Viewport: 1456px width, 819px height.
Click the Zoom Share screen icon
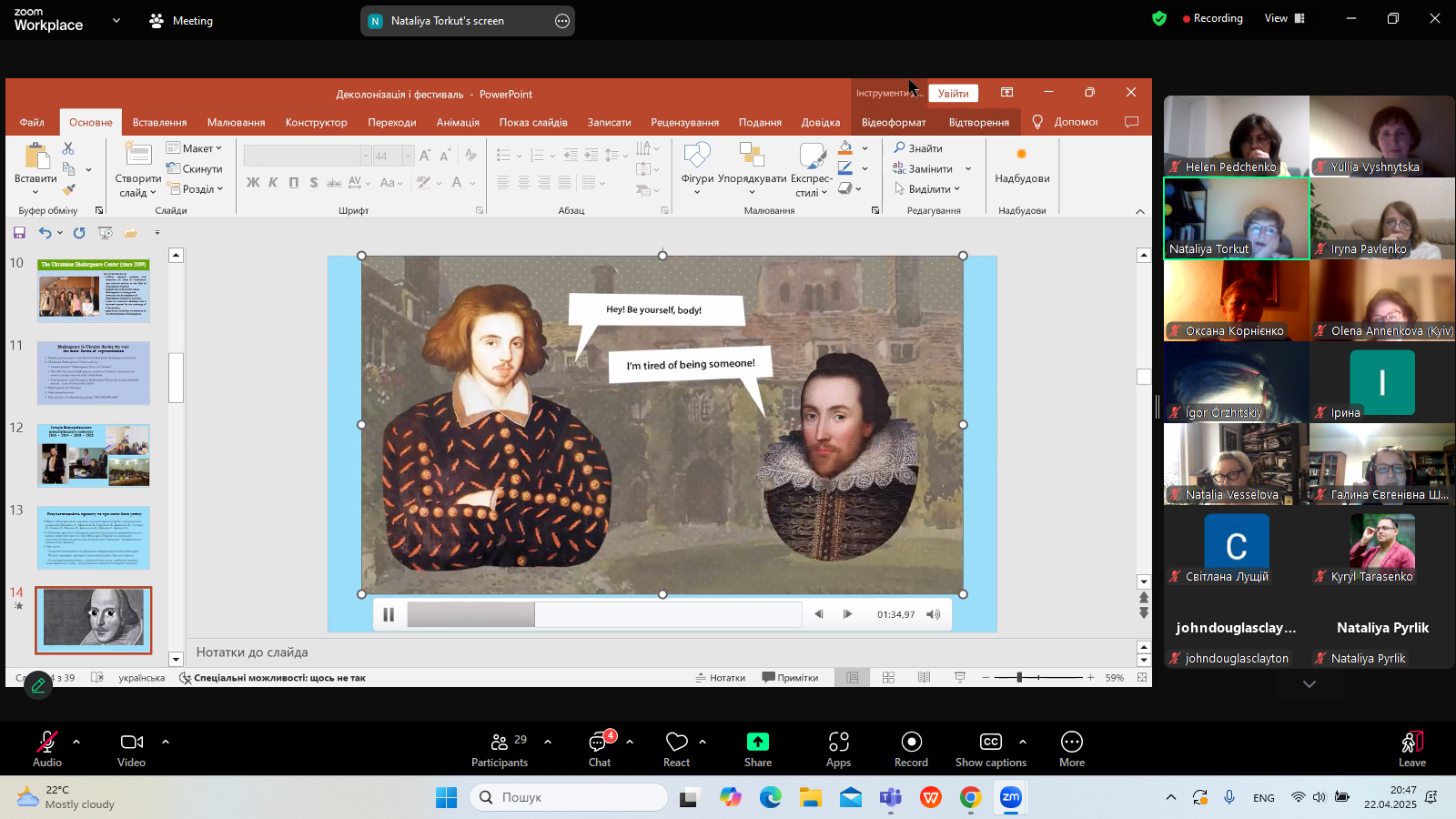(x=757, y=743)
